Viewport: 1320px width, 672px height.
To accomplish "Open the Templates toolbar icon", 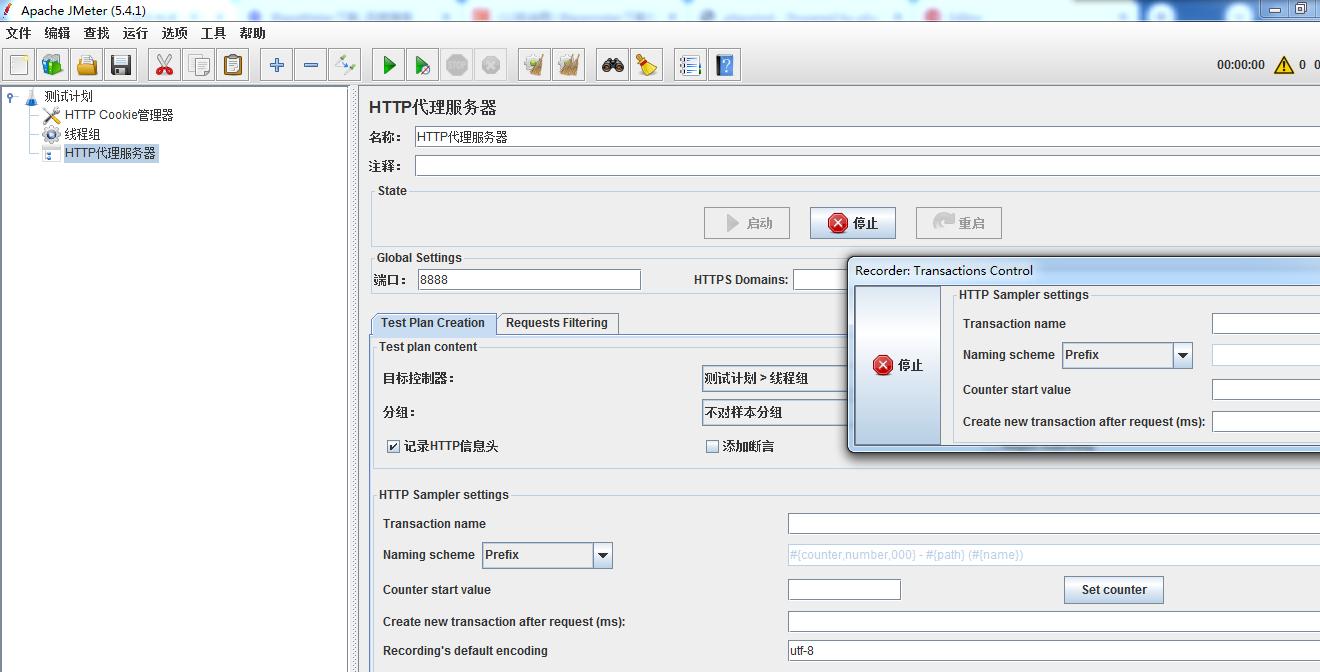I will 53,65.
